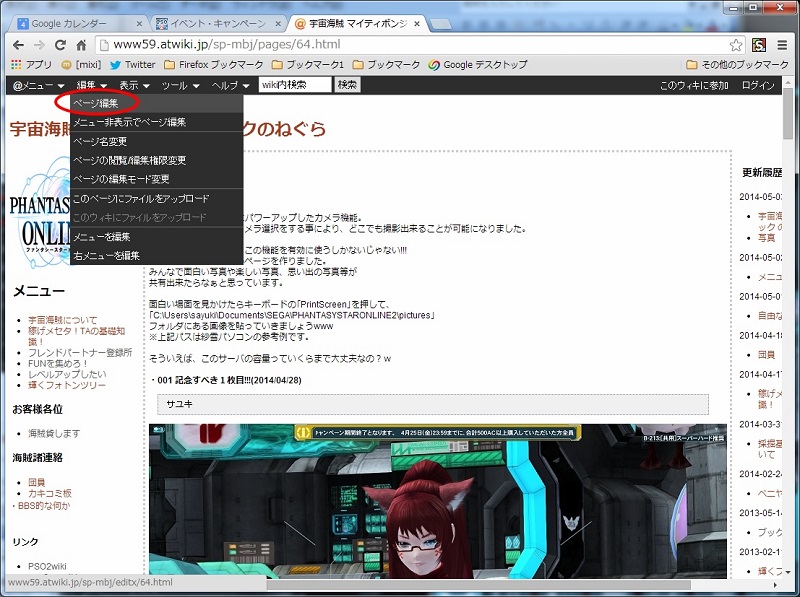Reload the page with refresh icon

pyautogui.click(x=60, y=45)
